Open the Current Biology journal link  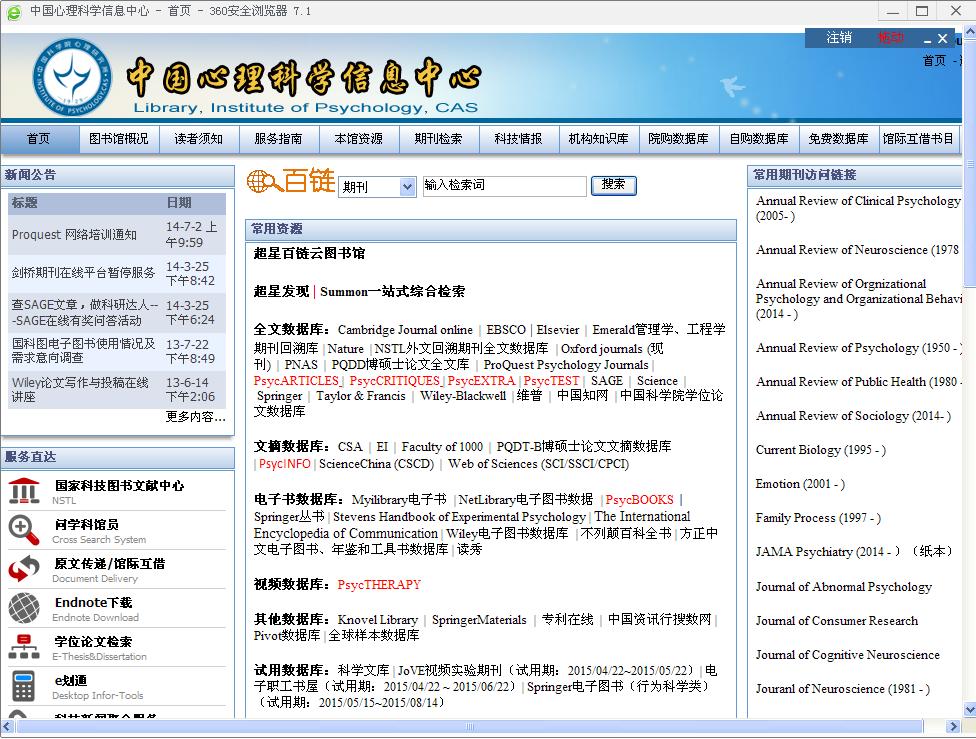tap(820, 450)
